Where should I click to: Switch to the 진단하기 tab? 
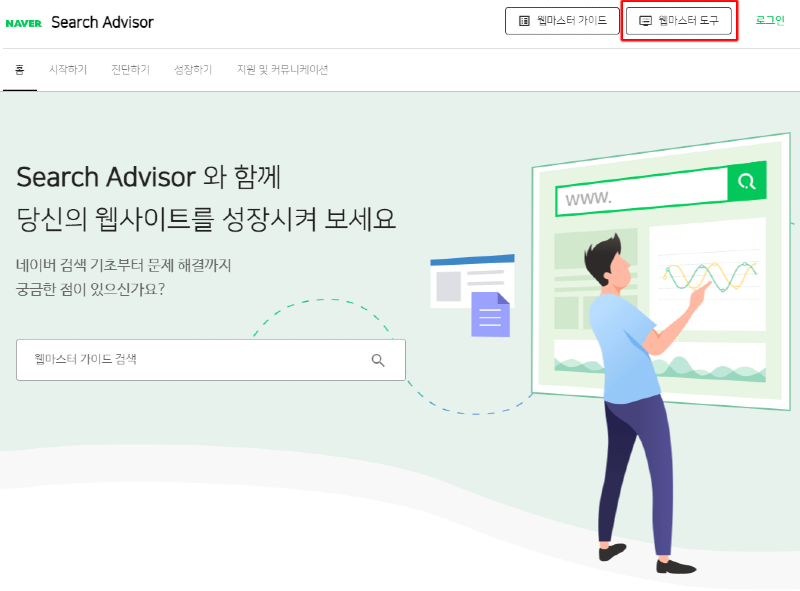131,69
